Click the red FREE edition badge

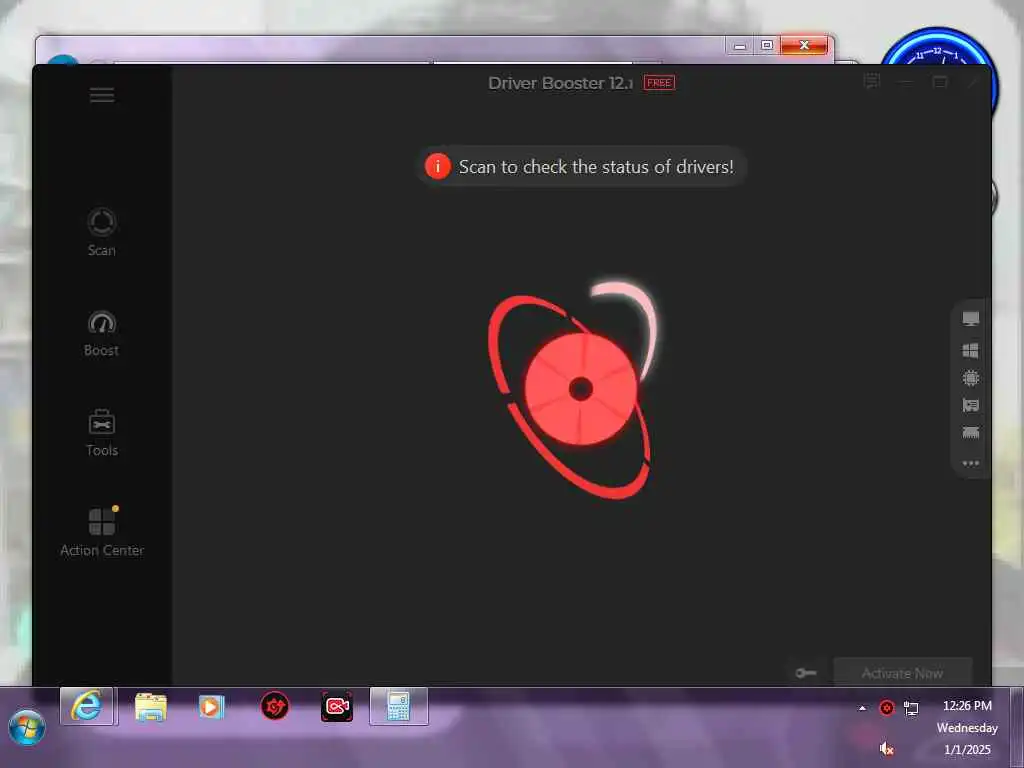[659, 83]
